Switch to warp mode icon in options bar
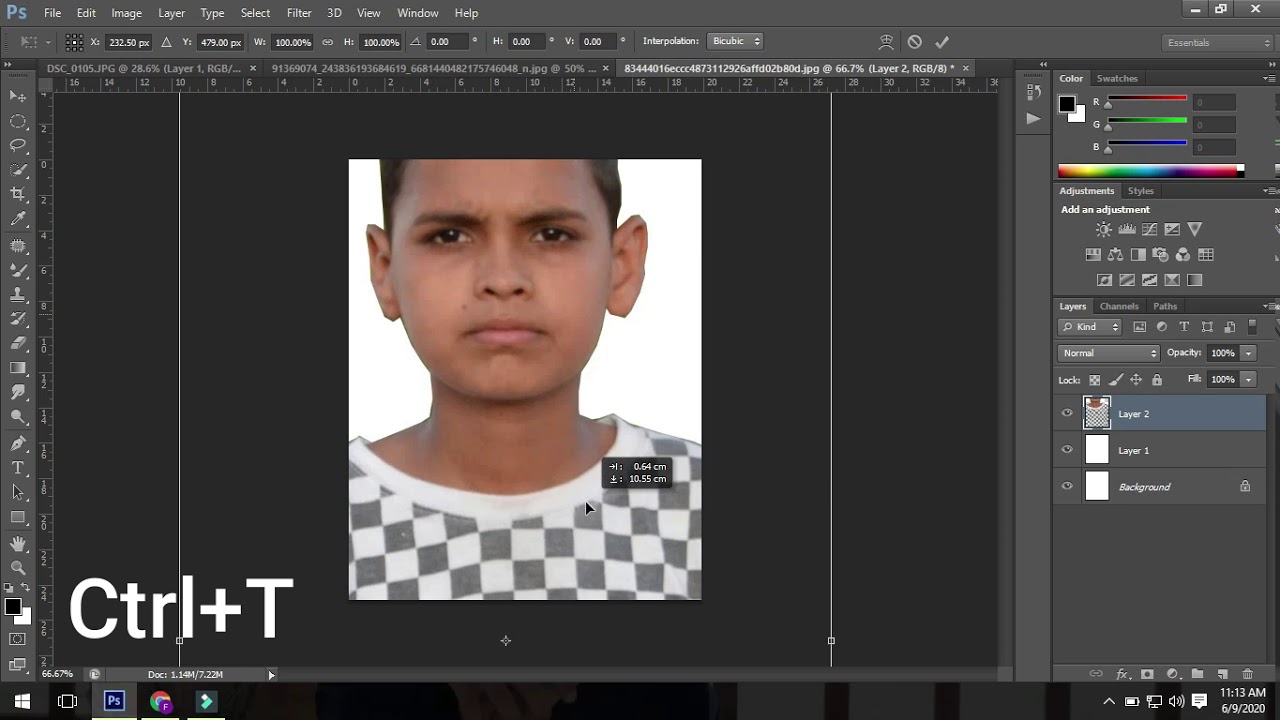The height and width of the screenshot is (720, 1280). [x=886, y=42]
